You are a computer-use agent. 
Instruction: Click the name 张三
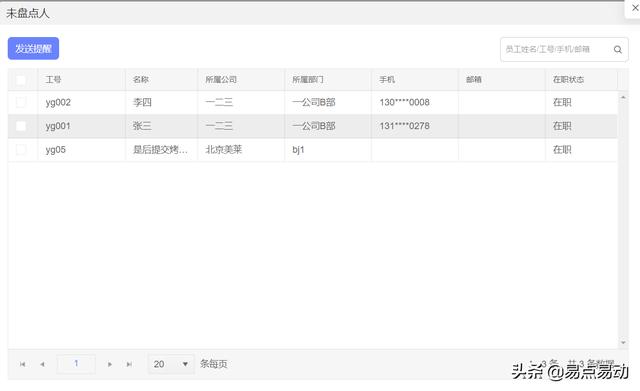coord(142,126)
